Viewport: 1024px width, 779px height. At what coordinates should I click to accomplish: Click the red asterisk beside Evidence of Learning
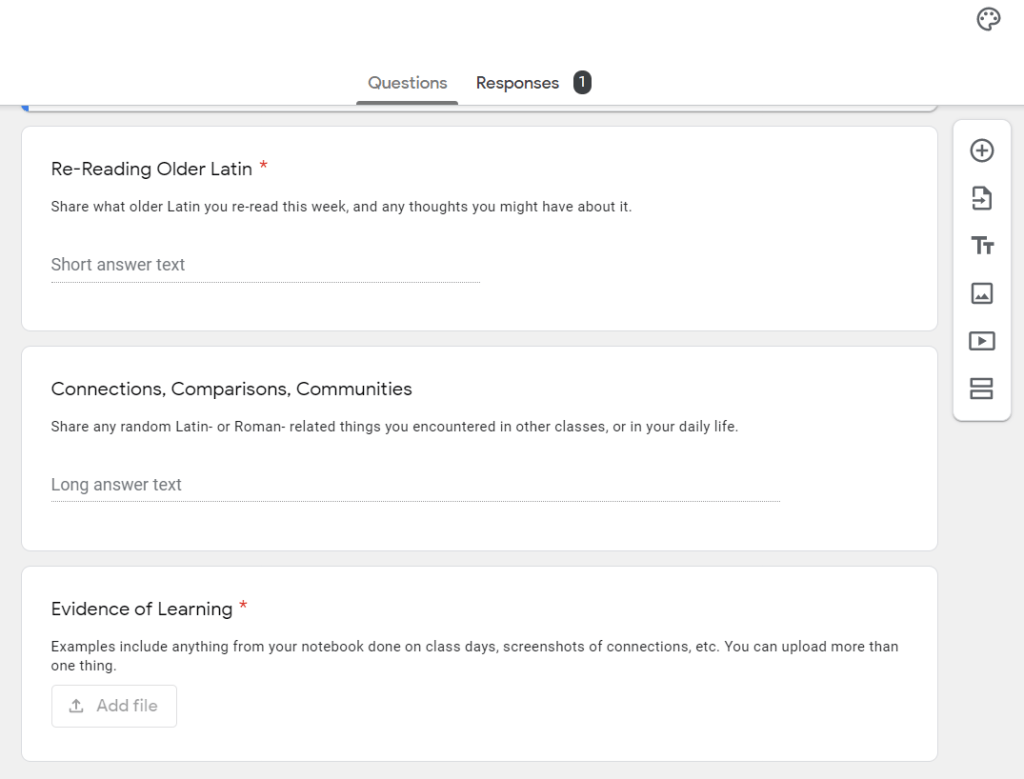[x=243, y=607]
